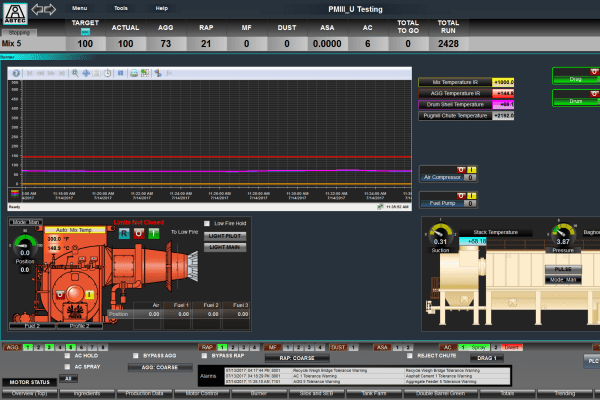Click the Stack Temperature value field
This screenshot has width=600, height=400.
[473, 242]
